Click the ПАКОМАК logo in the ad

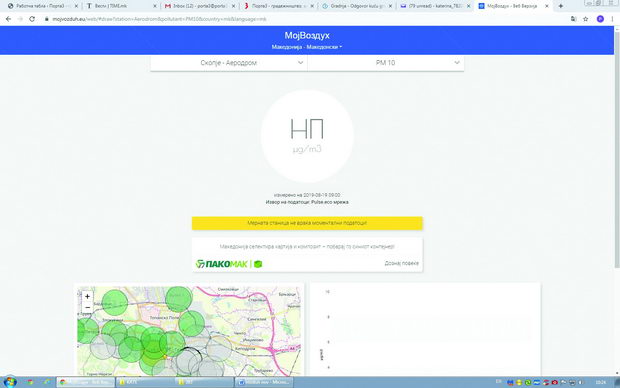tap(229, 264)
